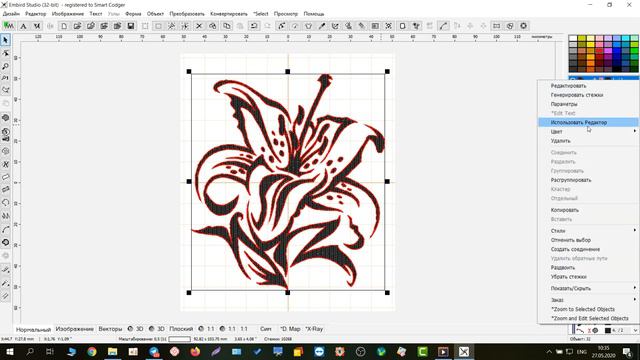The width and height of the screenshot is (640, 360).
Task: Click the magnifier zoom tool in left toolbar
Action: pyautogui.click(x=5, y=66)
